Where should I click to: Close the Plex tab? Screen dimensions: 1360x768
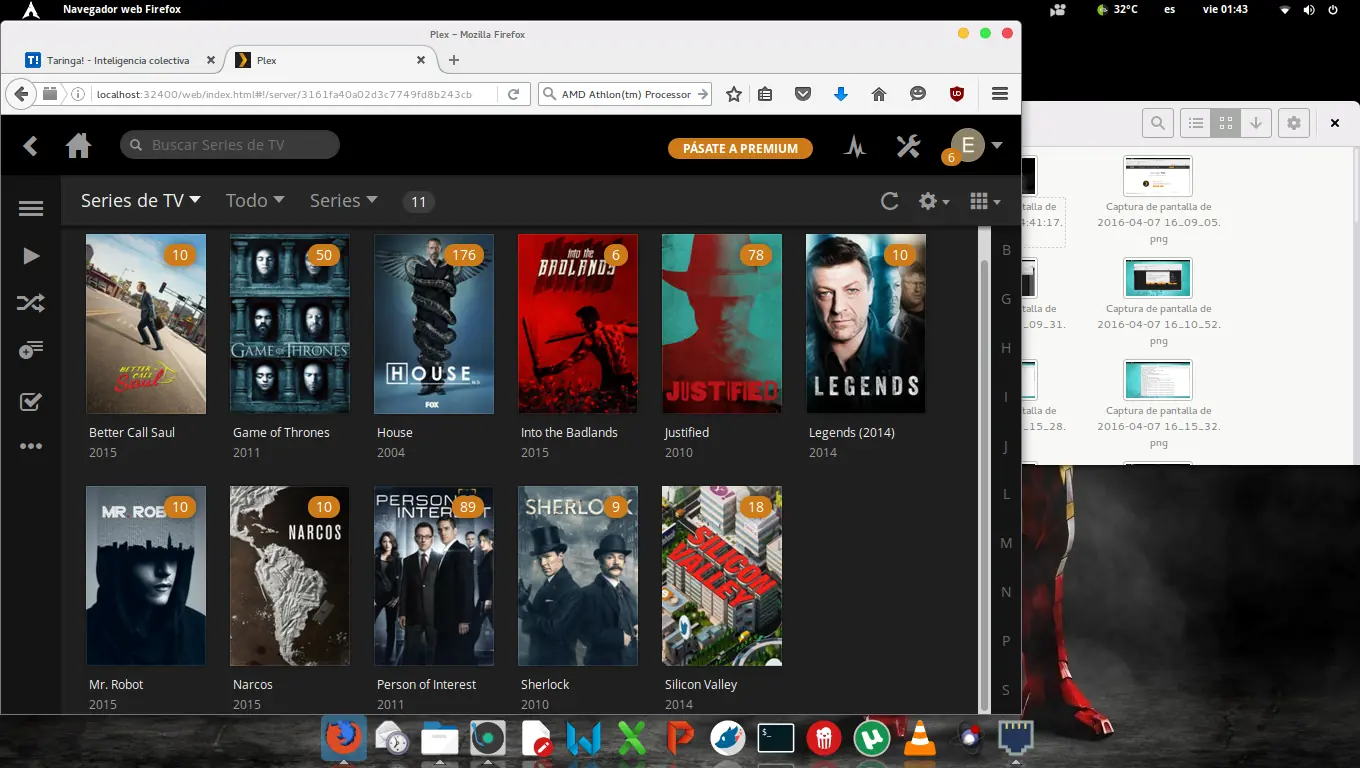pos(421,60)
